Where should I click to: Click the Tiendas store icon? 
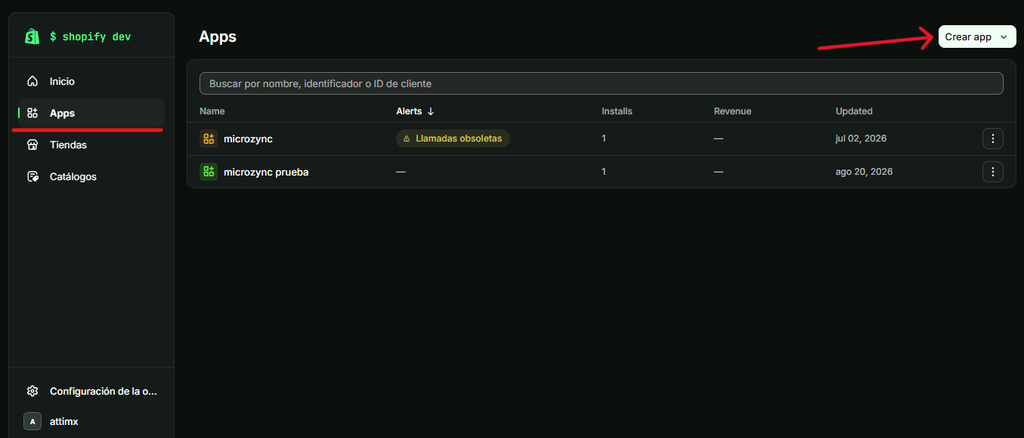[x=33, y=145]
